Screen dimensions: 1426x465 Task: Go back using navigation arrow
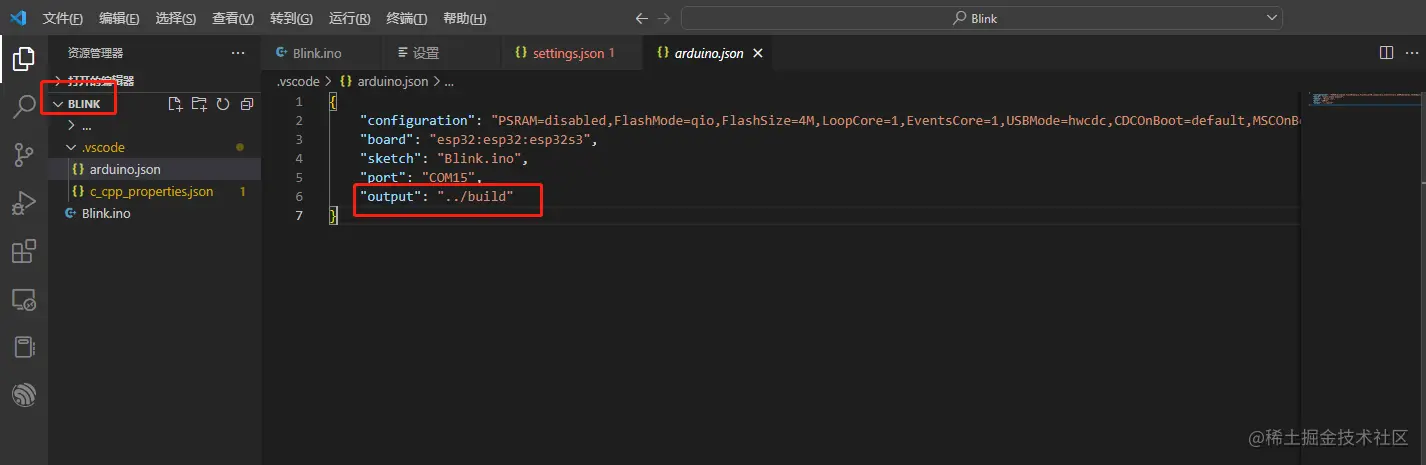point(642,18)
